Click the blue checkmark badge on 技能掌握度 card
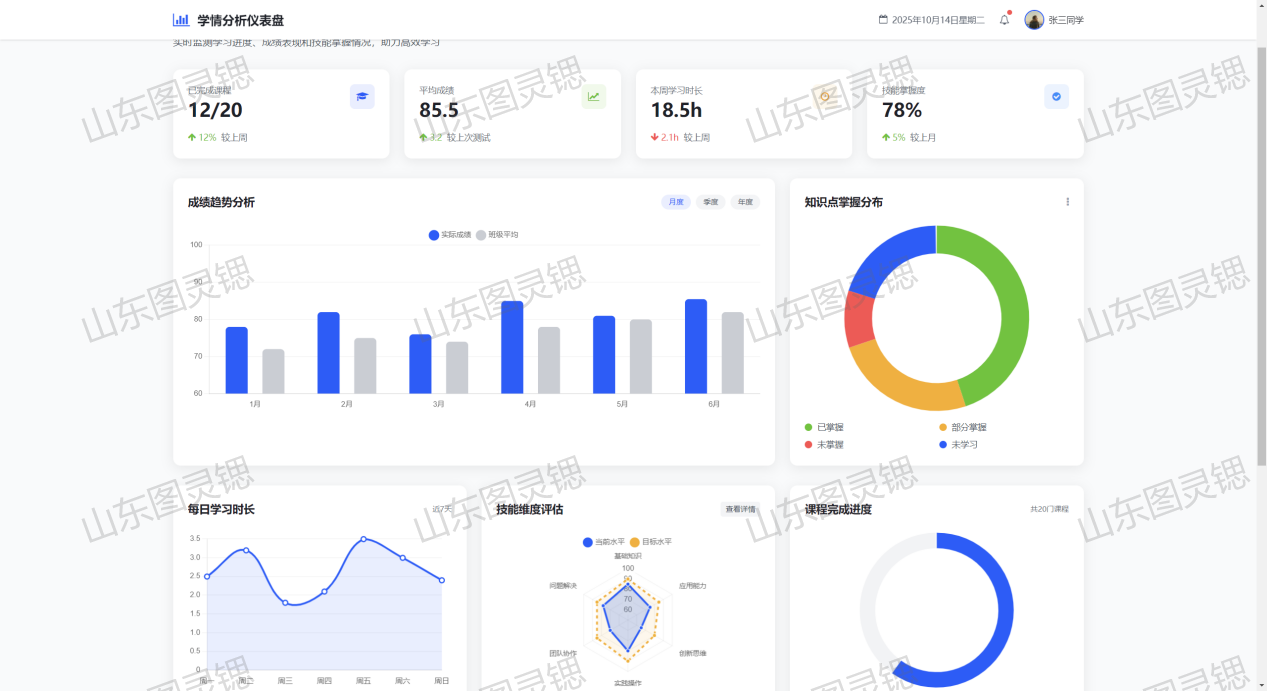Screen dimensions: 1267x691 point(1056,96)
